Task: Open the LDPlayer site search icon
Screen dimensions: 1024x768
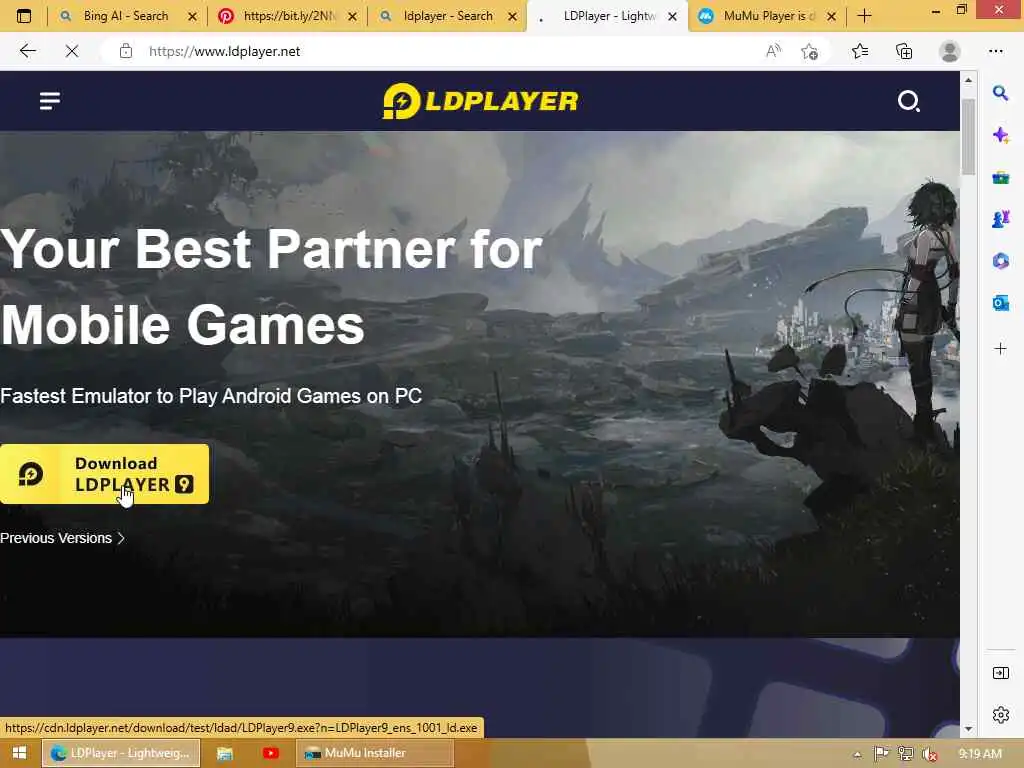Action: click(908, 101)
